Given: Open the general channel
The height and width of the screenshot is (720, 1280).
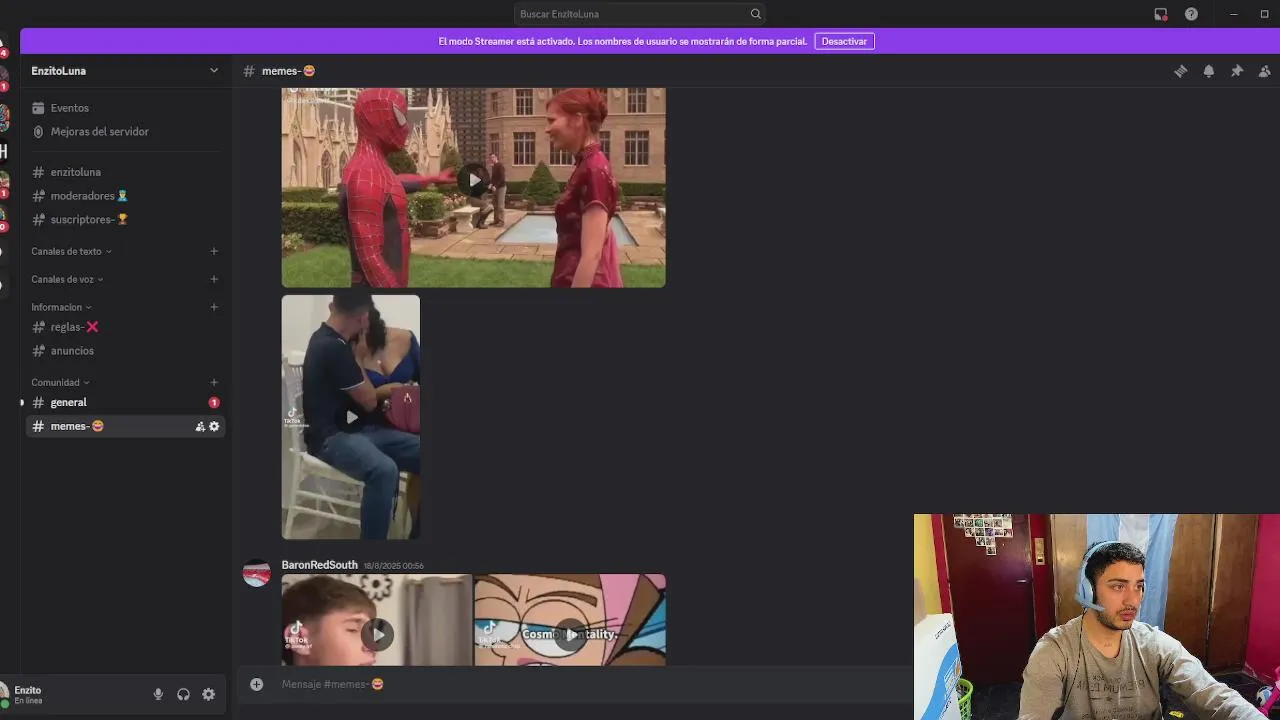Looking at the screenshot, I should 125,402.
